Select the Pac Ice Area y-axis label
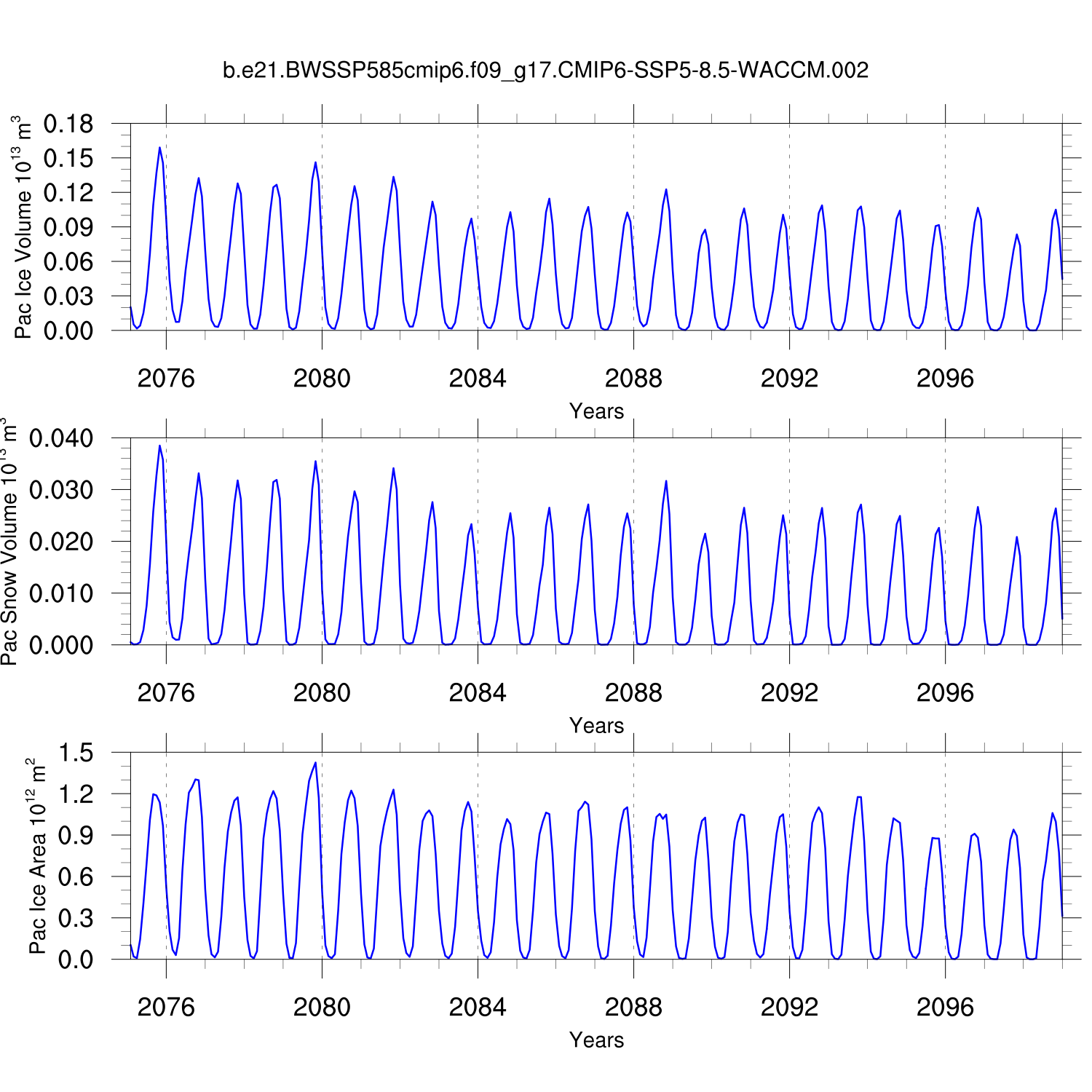The image size is (1092, 1092). pyautogui.click(x=36, y=856)
